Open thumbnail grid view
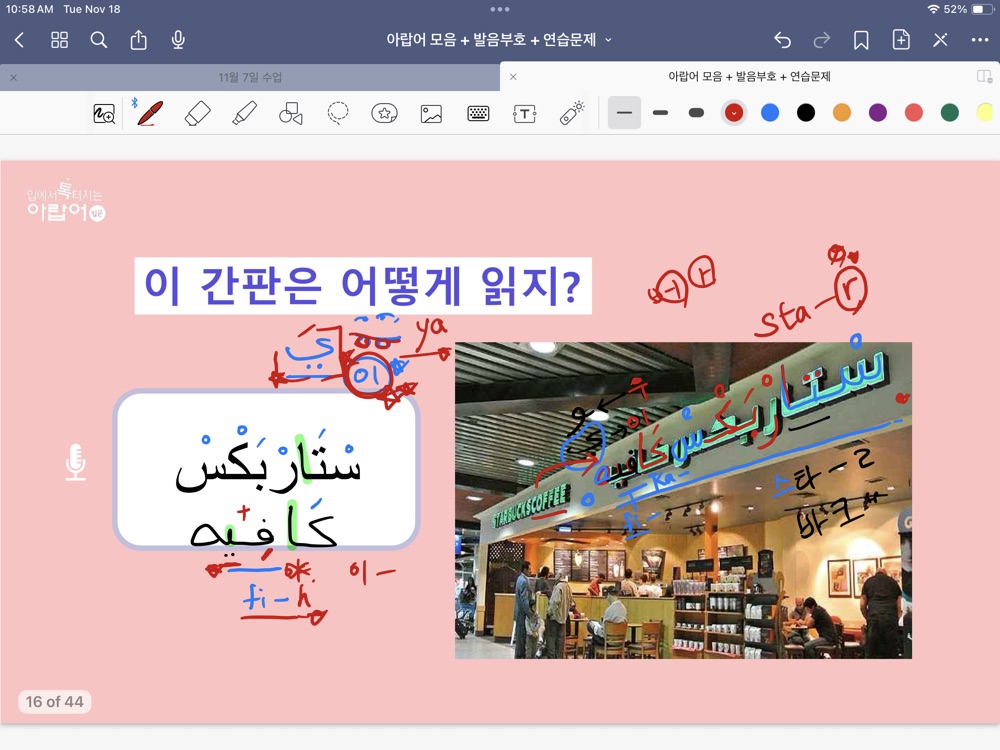Screen dimensions: 1000x750 click(x=59, y=40)
